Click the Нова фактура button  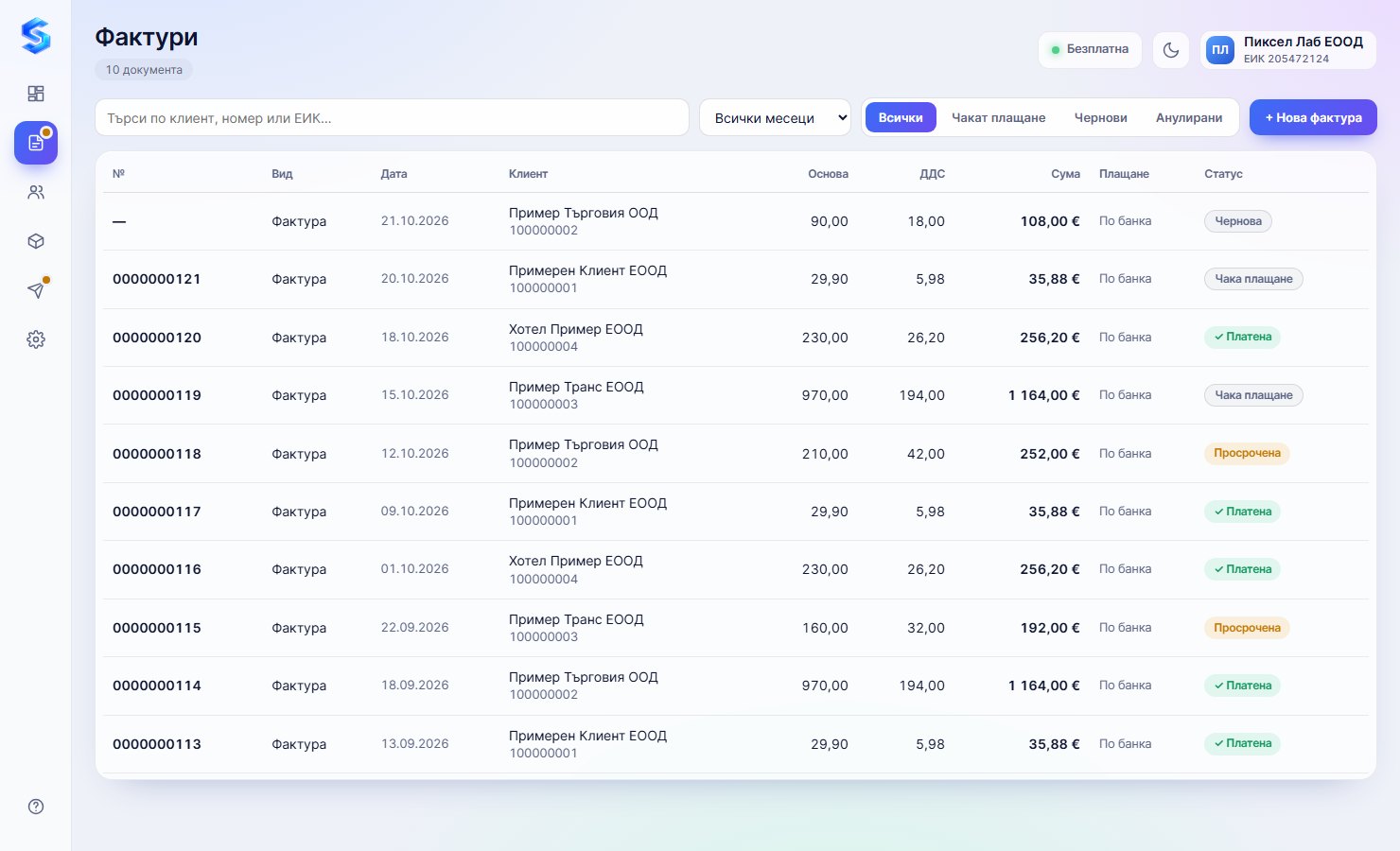pos(1313,118)
